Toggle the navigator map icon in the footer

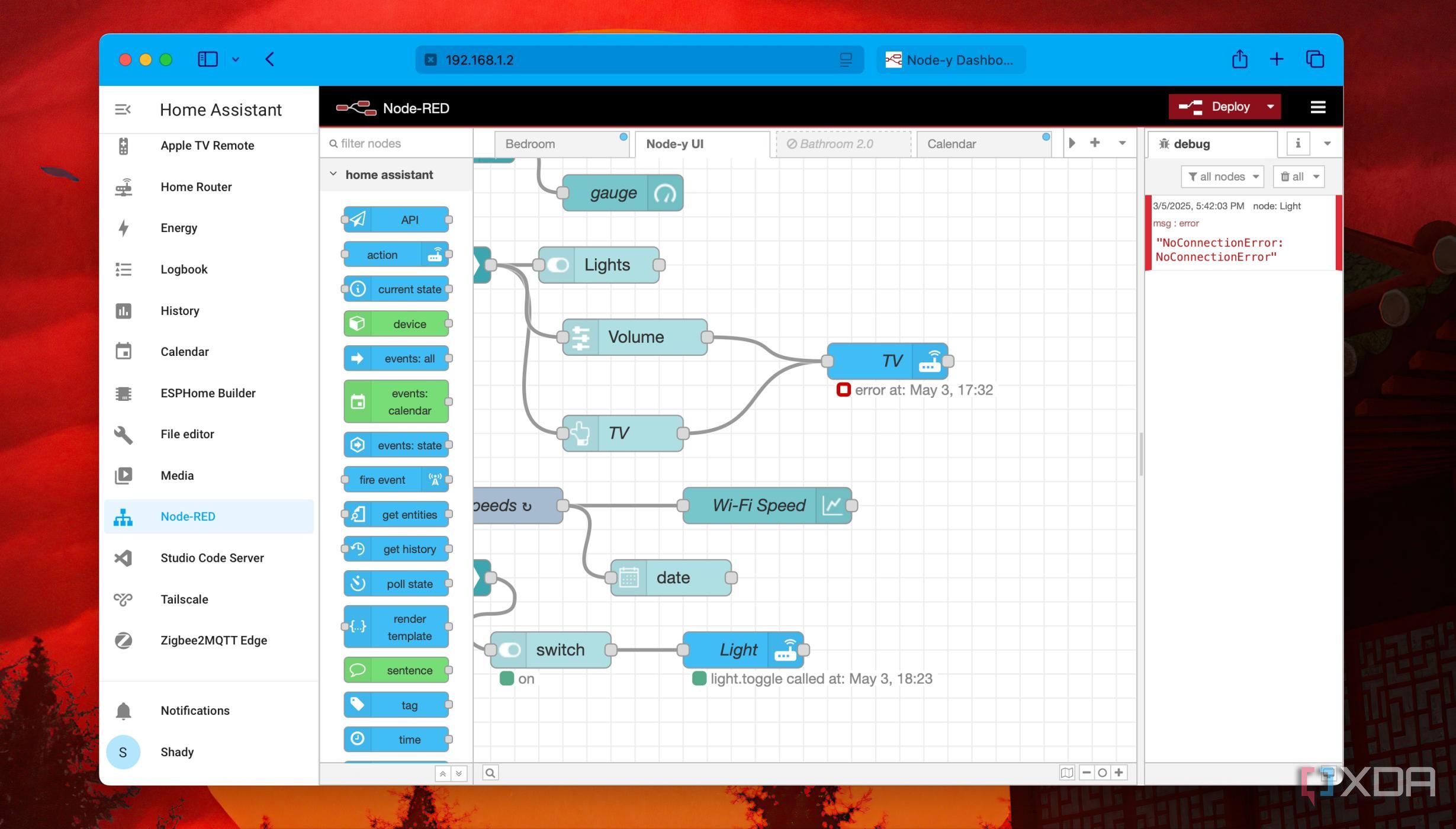(x=1066, y=773)
